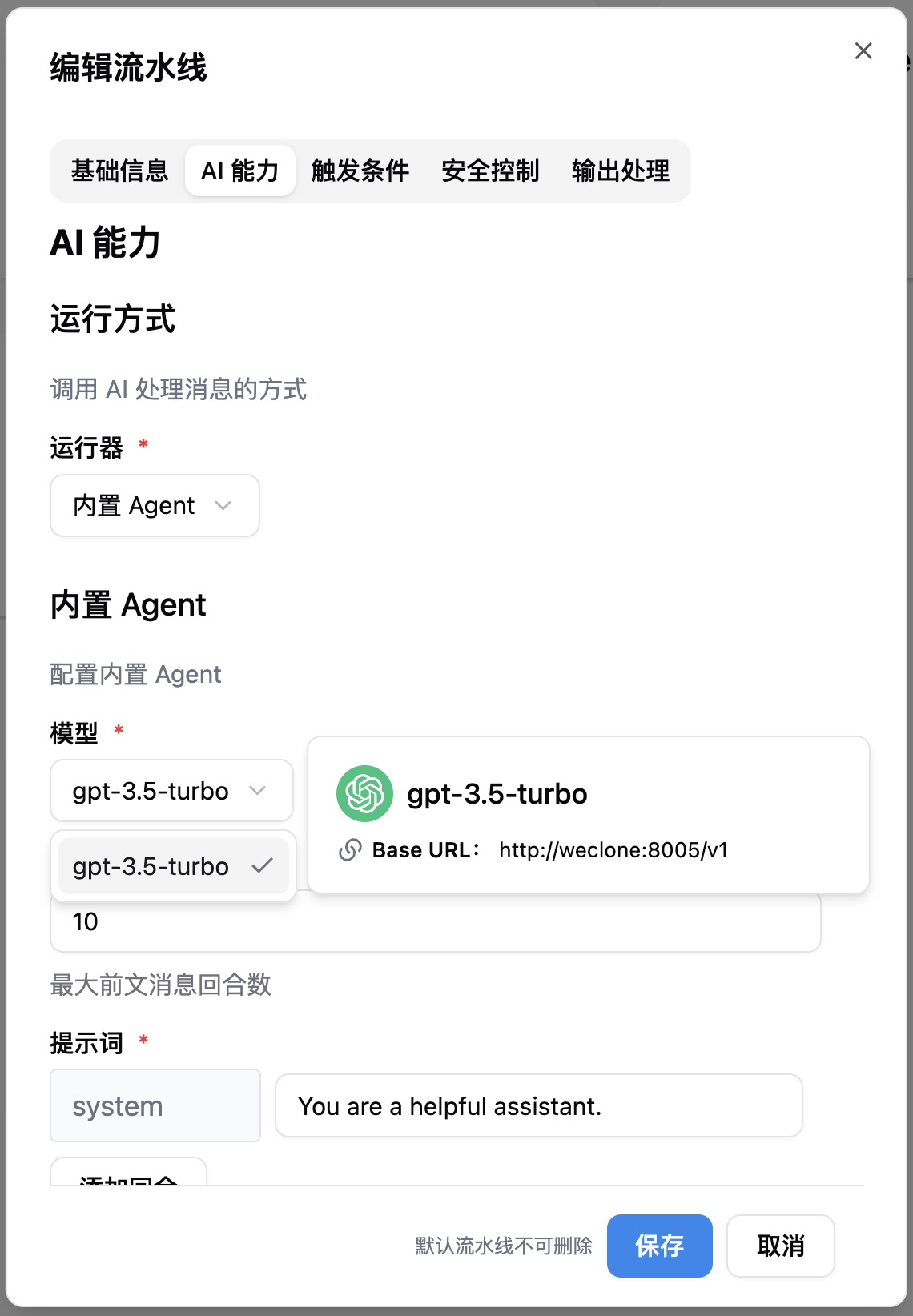Open the 运行器 runner dropdown
The height and width of the screenshot is (1316, 913).
coord(155,505)
